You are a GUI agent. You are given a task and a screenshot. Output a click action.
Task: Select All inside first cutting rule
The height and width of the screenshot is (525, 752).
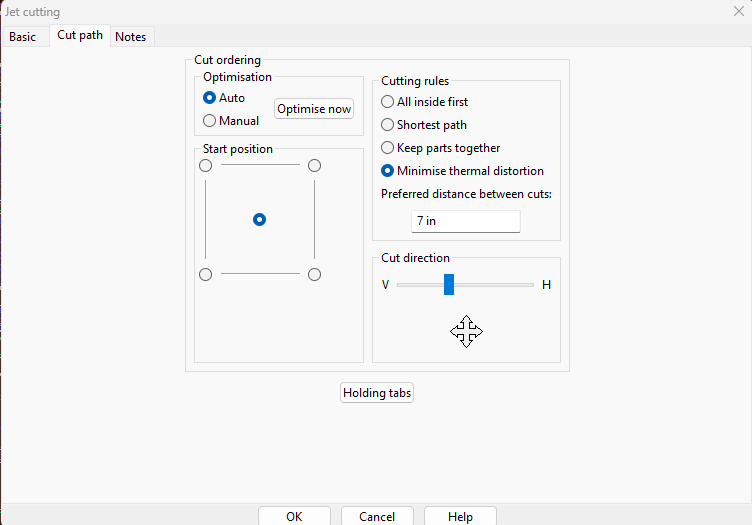click(x=388, y=102)
